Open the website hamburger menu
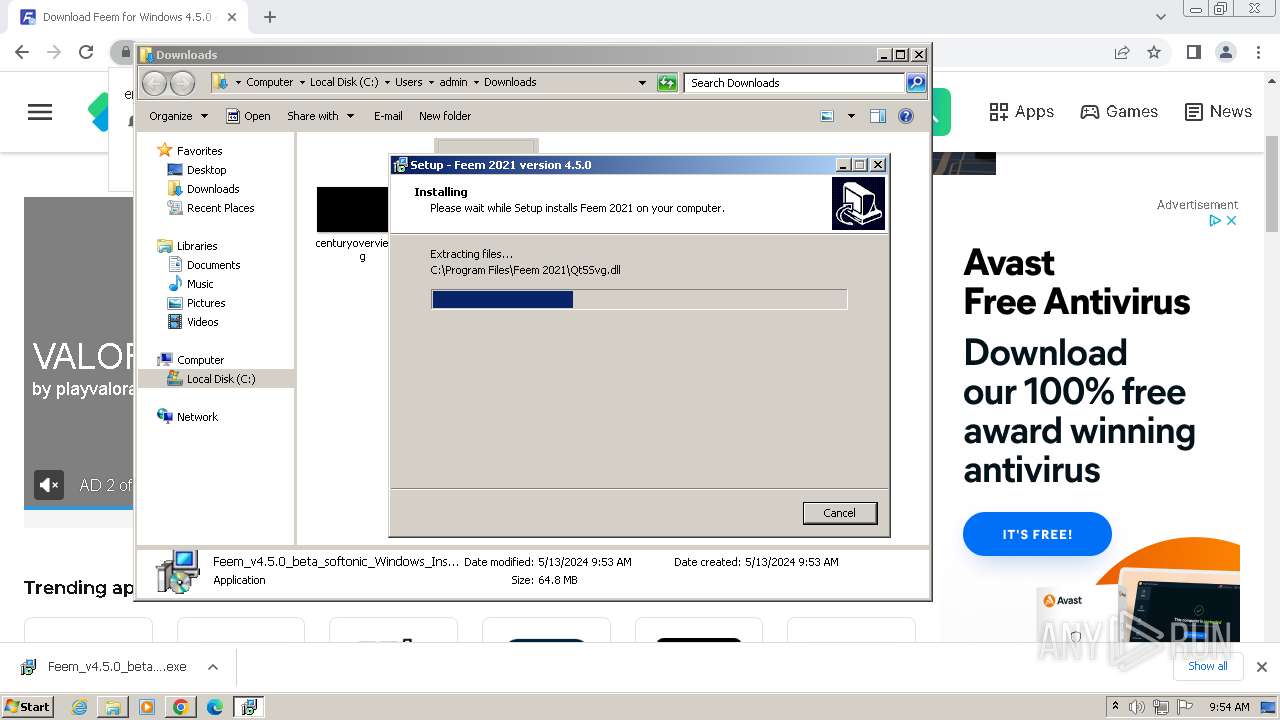The image size is (1280, 720). tap(40, 112)
